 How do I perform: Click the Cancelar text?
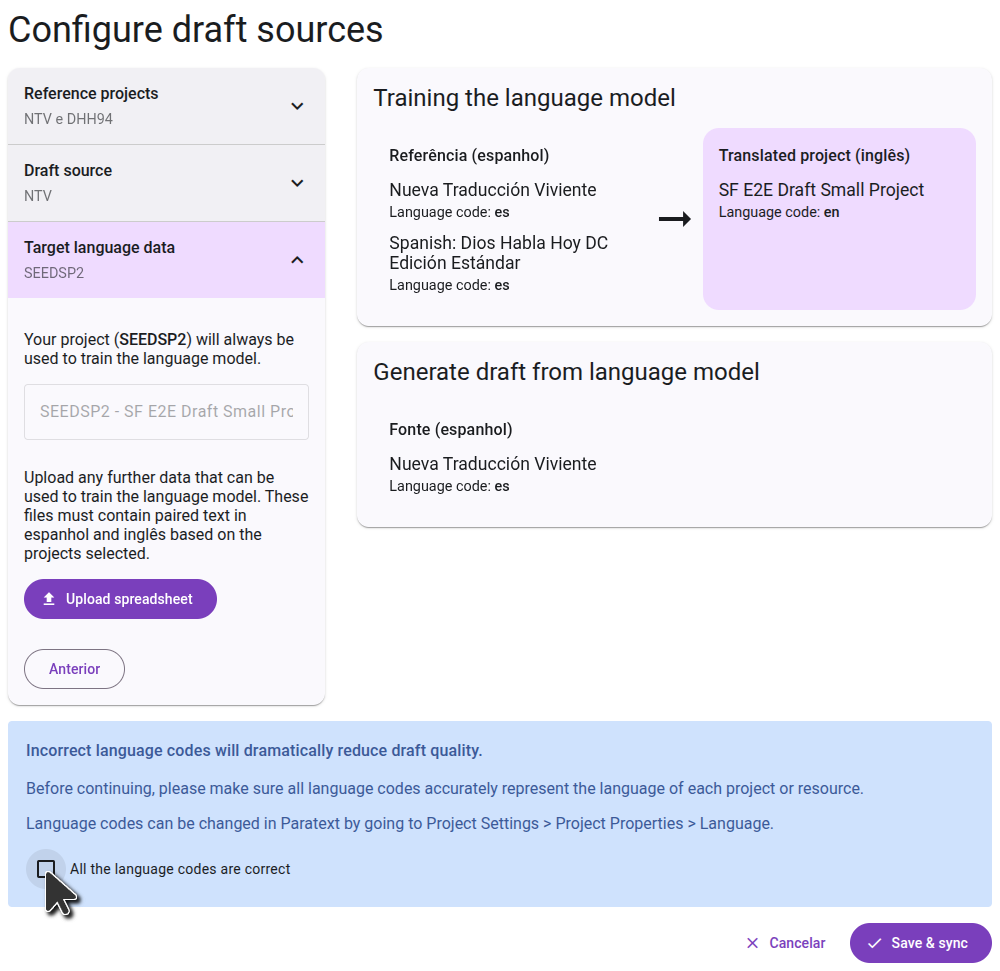[x=797, y=943]
